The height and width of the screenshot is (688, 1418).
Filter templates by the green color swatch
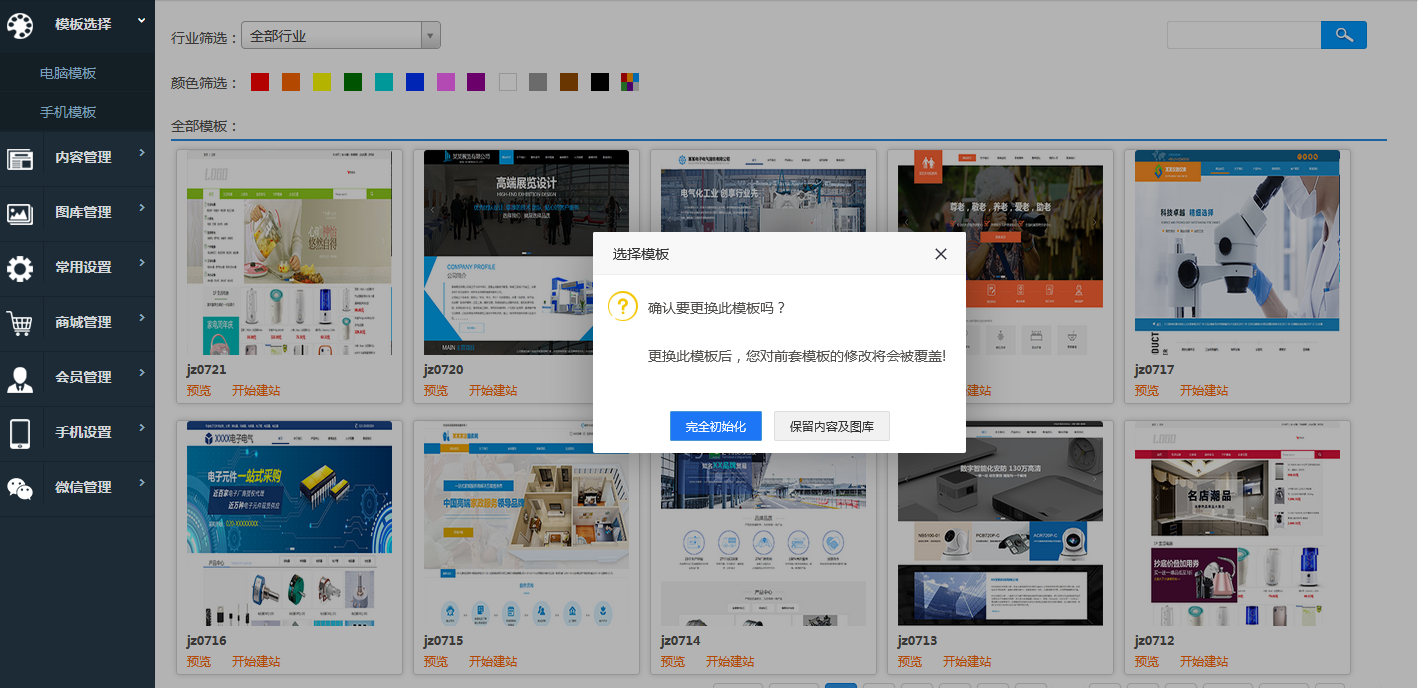353,82
